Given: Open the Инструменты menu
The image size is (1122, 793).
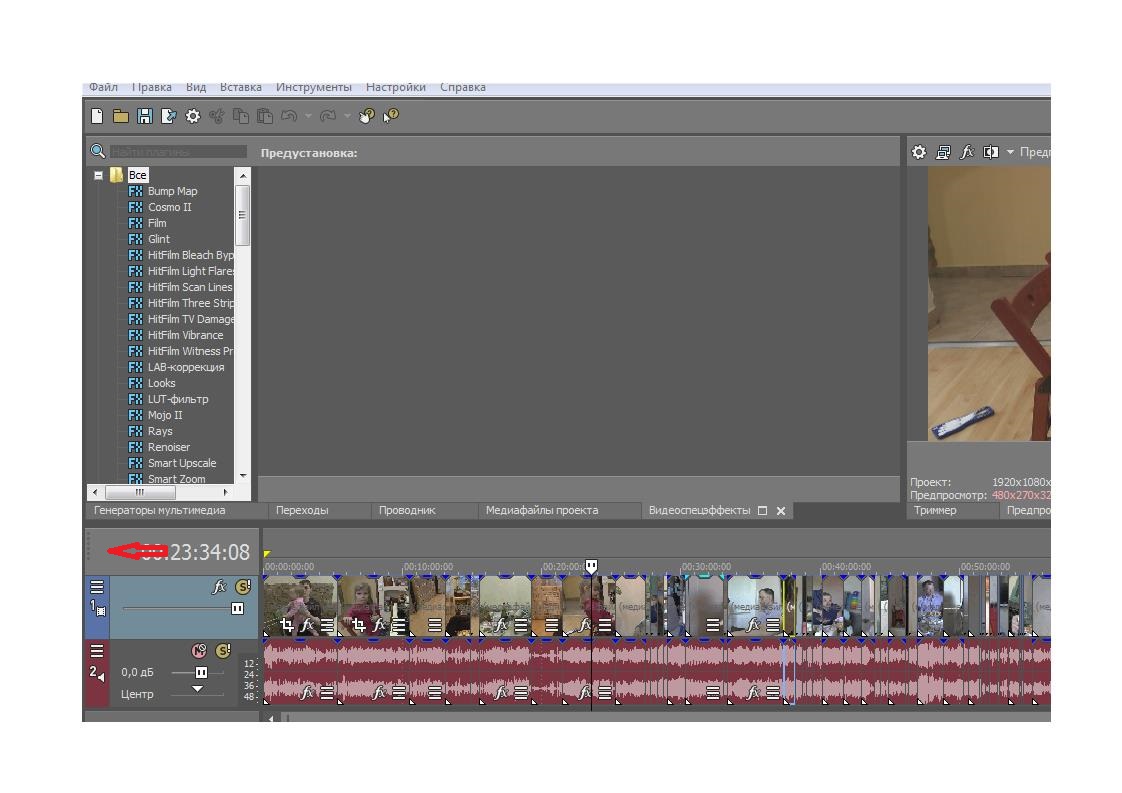Looking at the screenshot, I should coord(313,87).
